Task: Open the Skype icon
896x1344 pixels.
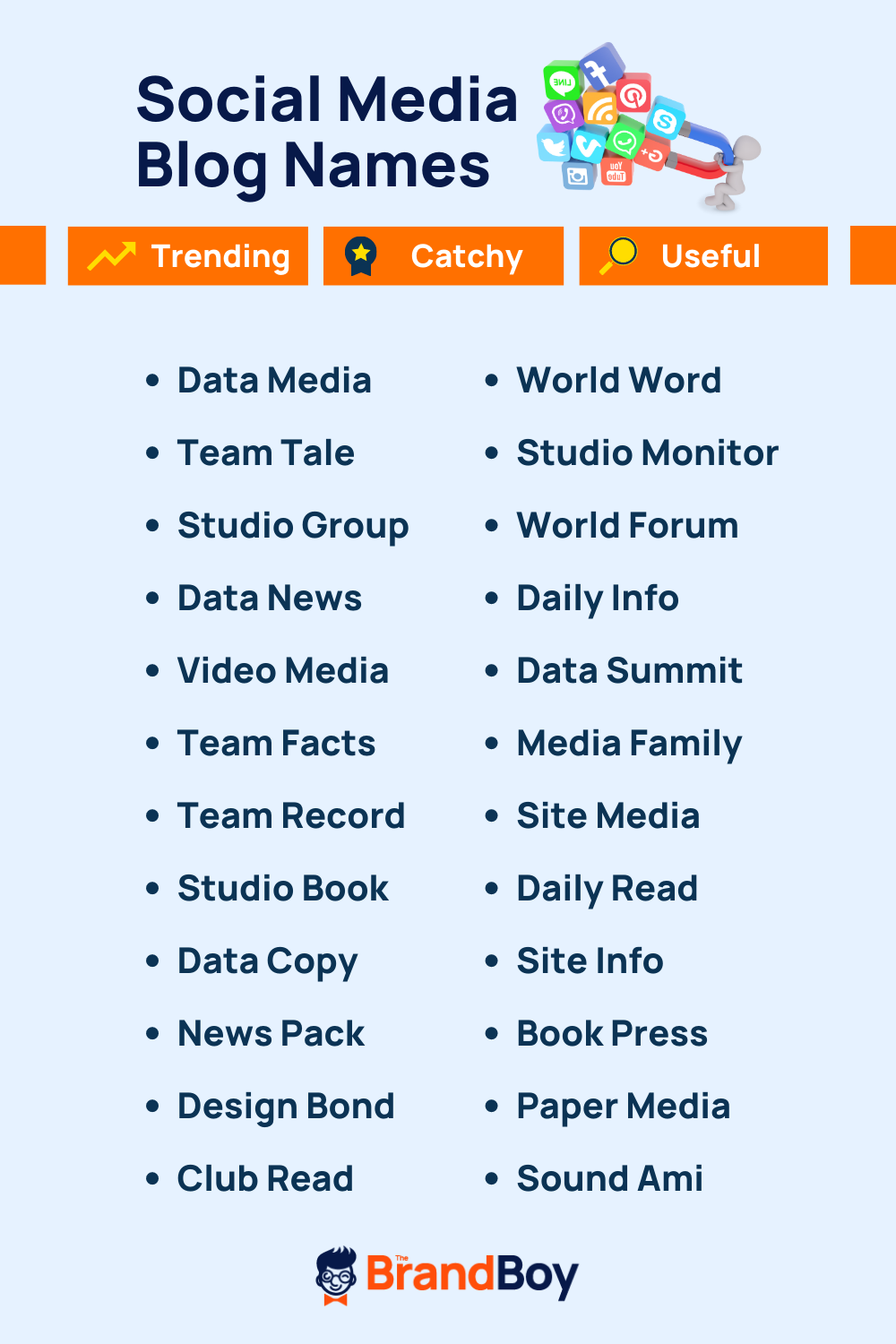Action: pyautogui.click(x=666, y=122)
